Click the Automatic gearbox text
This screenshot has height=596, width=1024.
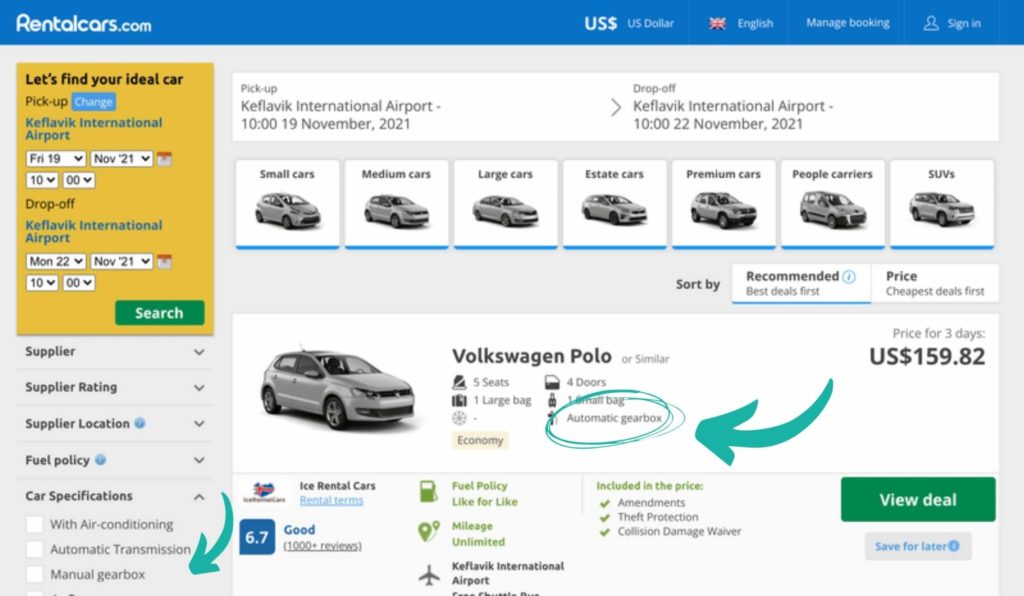point(614,418)
